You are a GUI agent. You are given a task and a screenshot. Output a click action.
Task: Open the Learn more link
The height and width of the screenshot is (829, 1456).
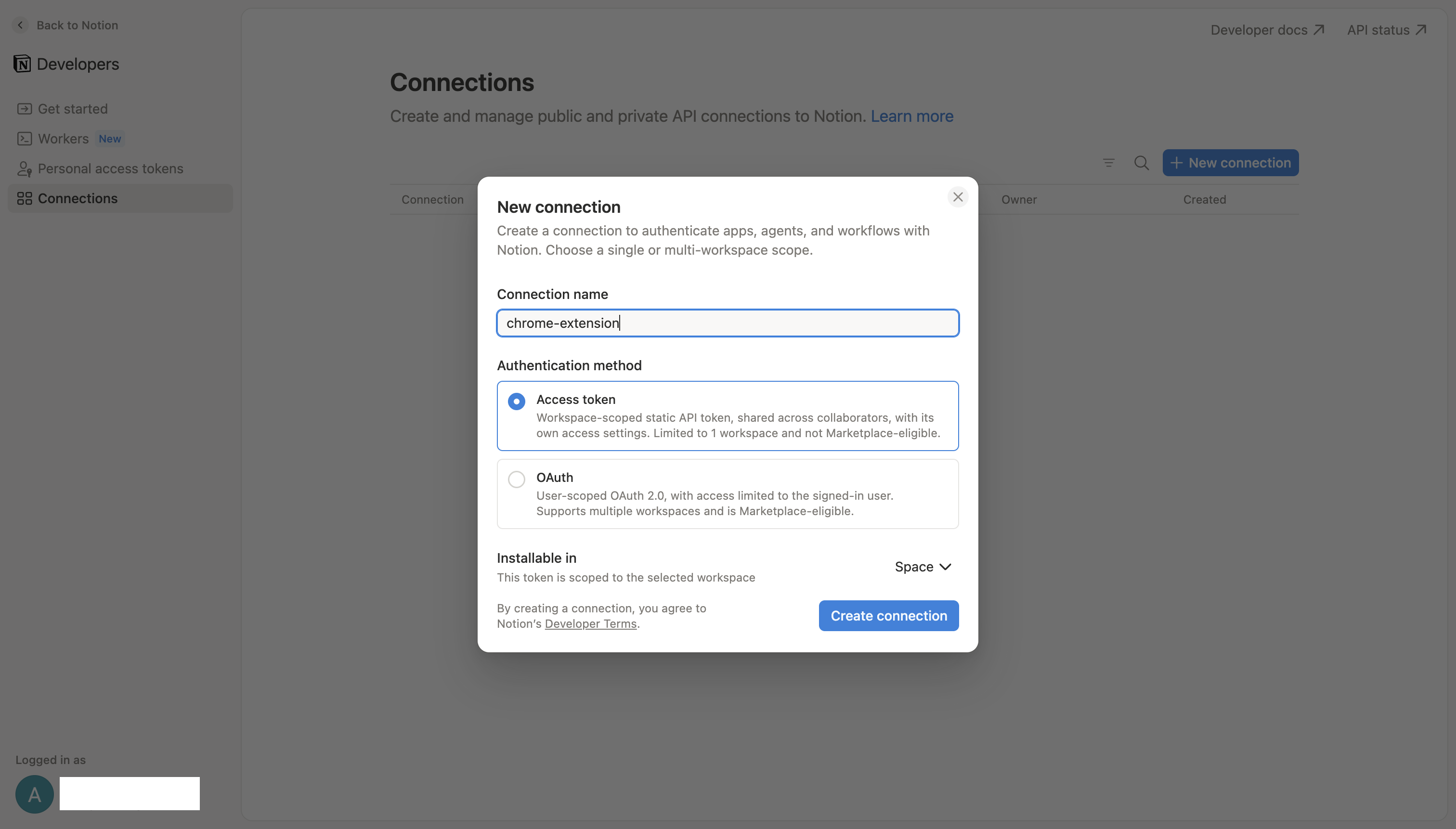[911, 116]
